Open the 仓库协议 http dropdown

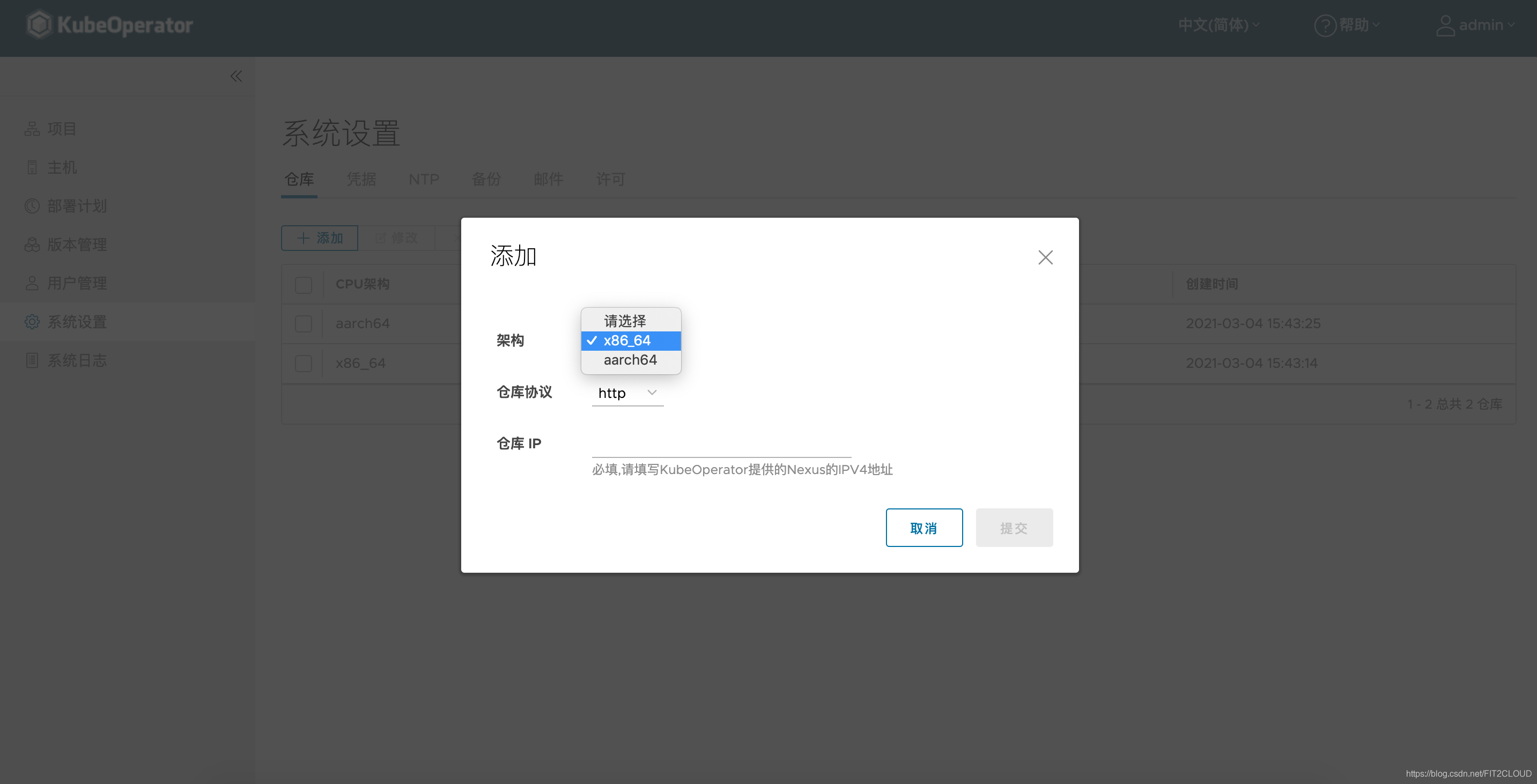627,393
